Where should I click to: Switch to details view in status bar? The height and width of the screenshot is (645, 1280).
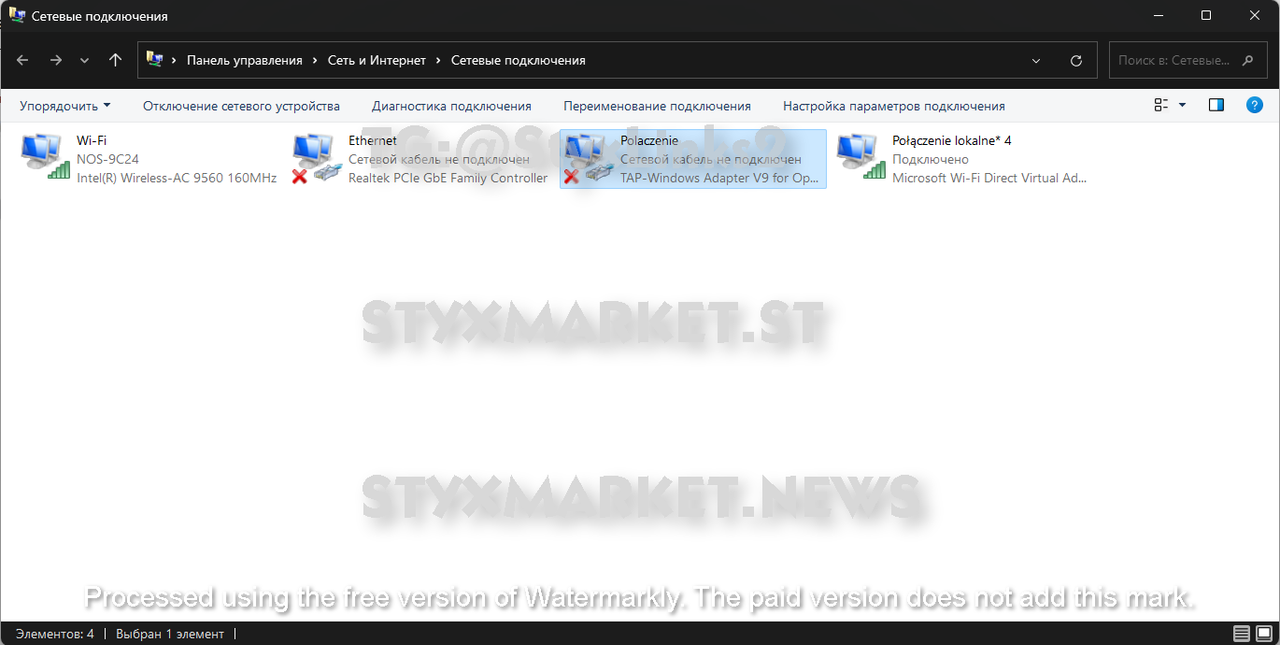click(1241, 634)
